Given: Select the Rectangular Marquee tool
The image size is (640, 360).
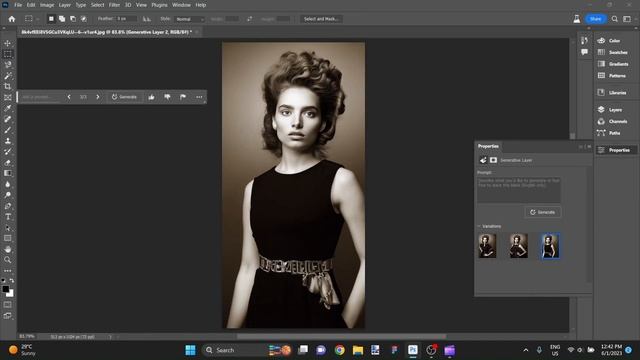Looking at the screenshot, I should pyautogui.click(x=8, y=54).
